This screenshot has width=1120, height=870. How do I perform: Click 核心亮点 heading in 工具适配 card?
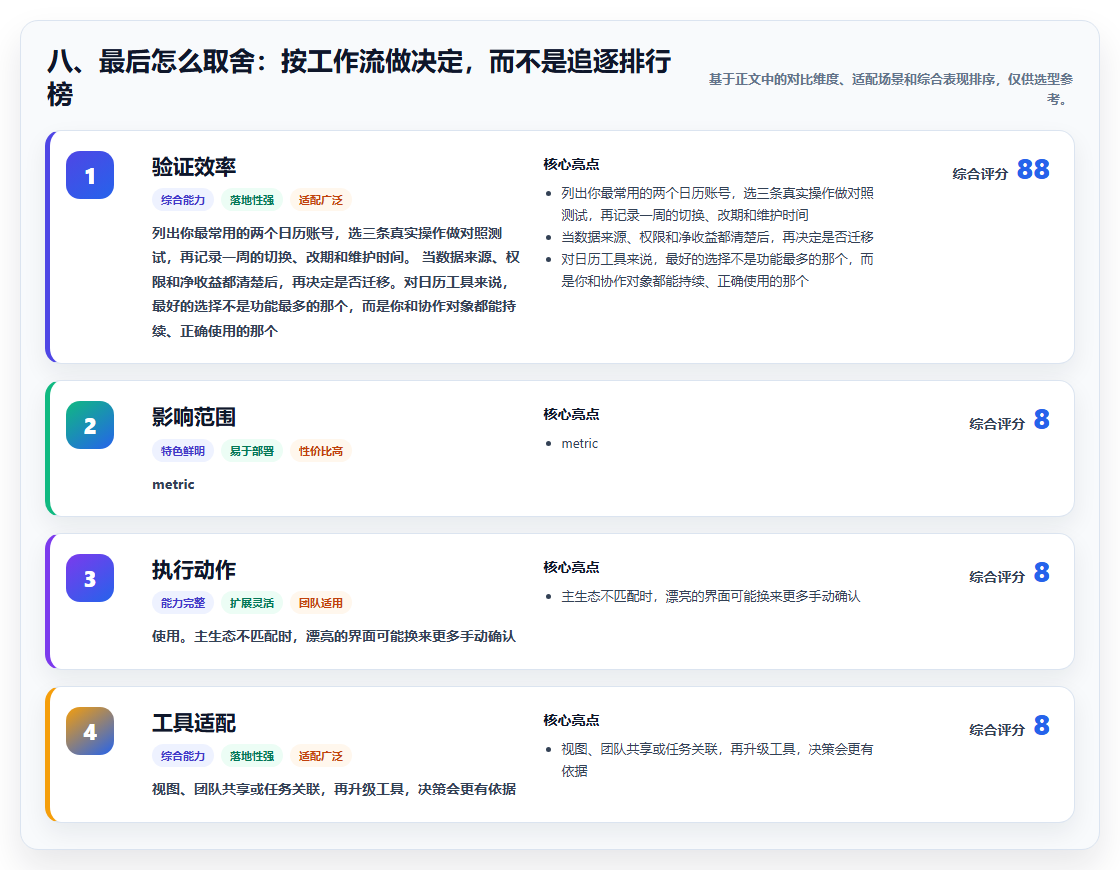pyautogui.click(x=571, y=720)
